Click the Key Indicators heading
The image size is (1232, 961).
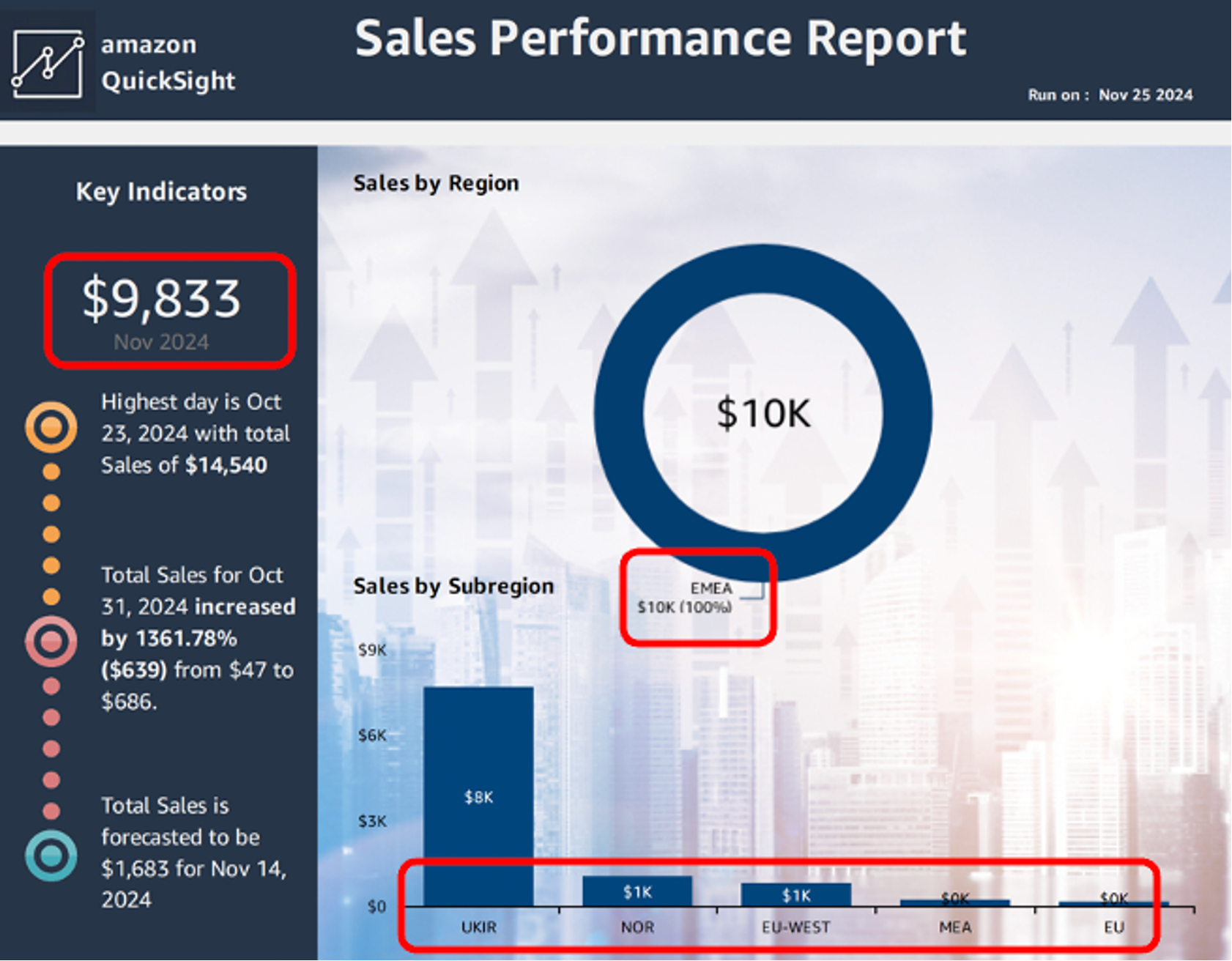click(x=161, y=192)
